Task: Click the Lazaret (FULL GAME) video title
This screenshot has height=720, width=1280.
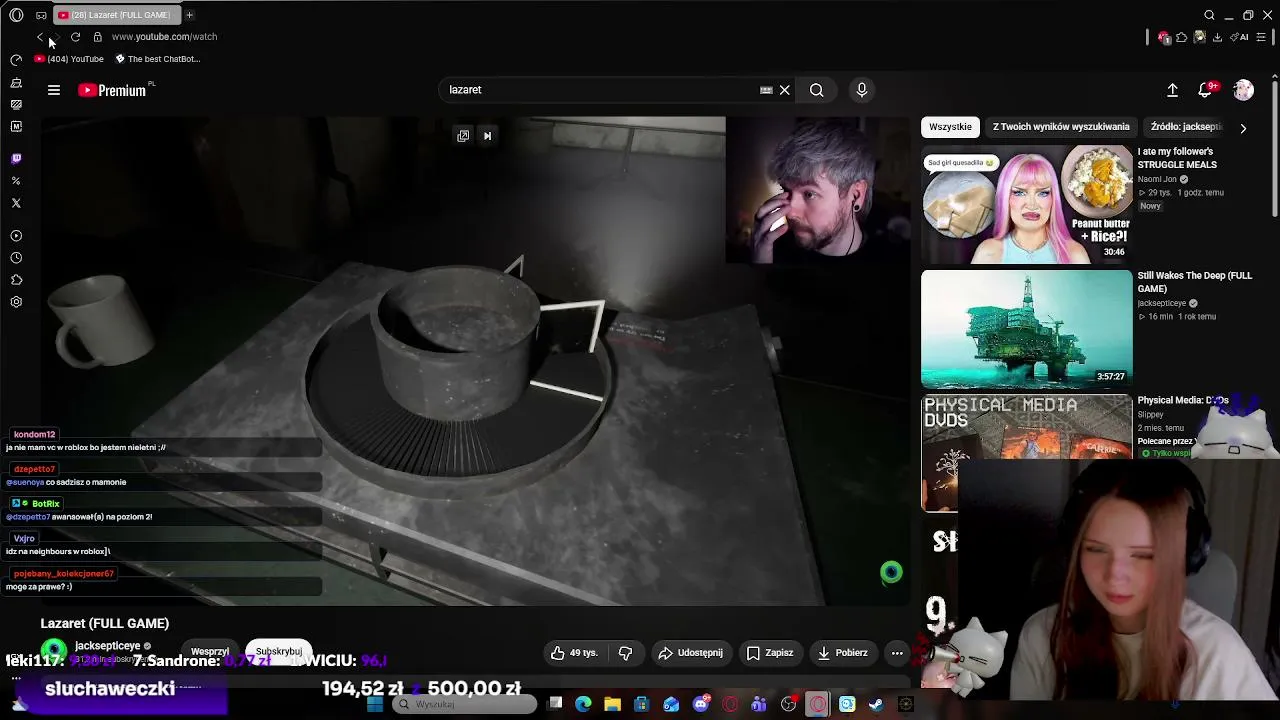Action: (105, 623)
